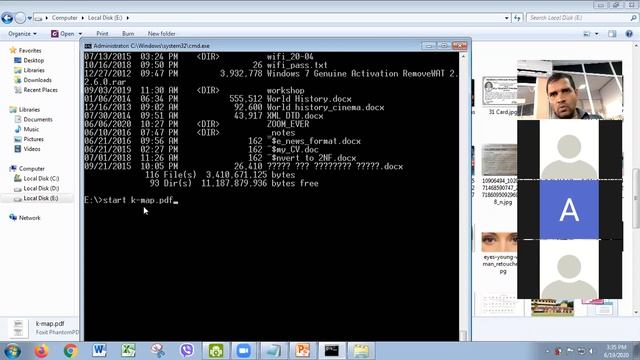The width and height of the screenshot is (640, 360).
Task: Click the Windows Start button
Action: [x=12, y=351]
